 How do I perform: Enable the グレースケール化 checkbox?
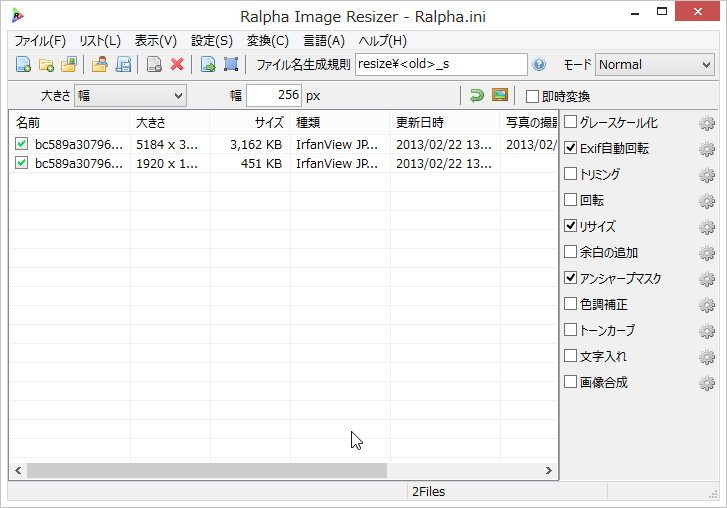click(570, 122)
